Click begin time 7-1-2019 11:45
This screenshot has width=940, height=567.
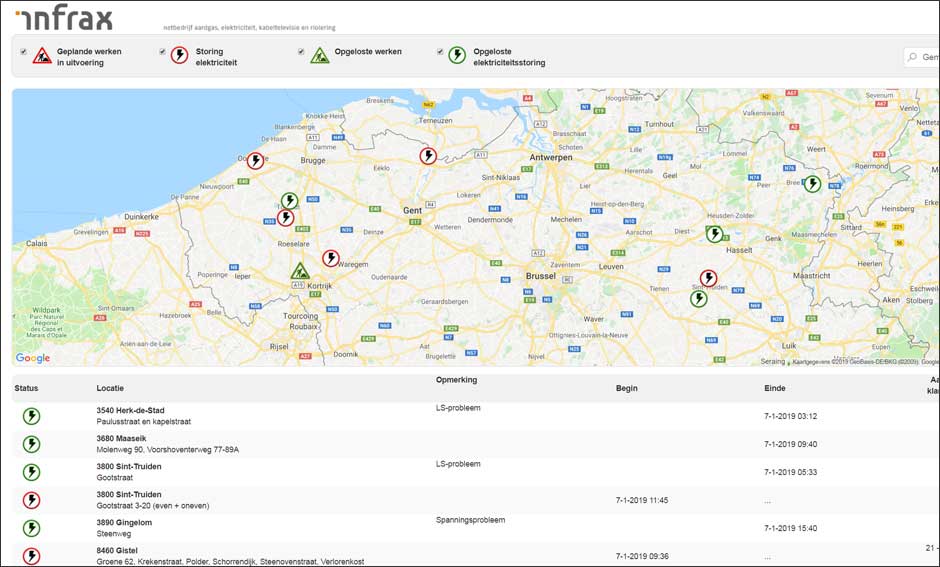pos(642,500)
